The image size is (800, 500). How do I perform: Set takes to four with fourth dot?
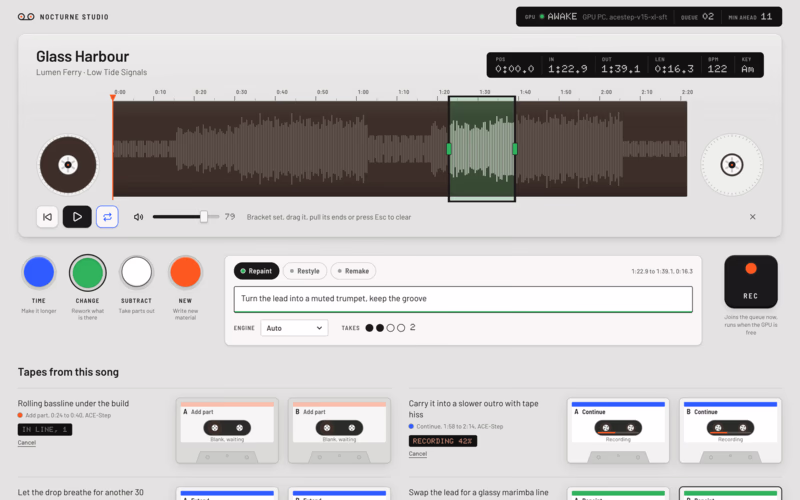401,328
